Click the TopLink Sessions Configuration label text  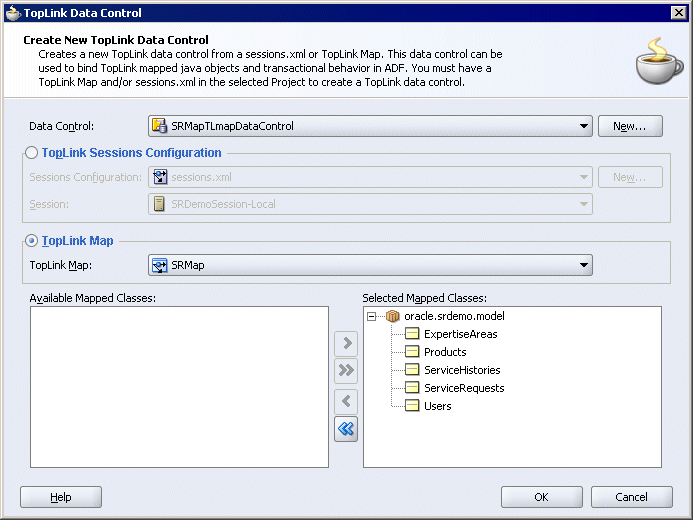(131, 153)
